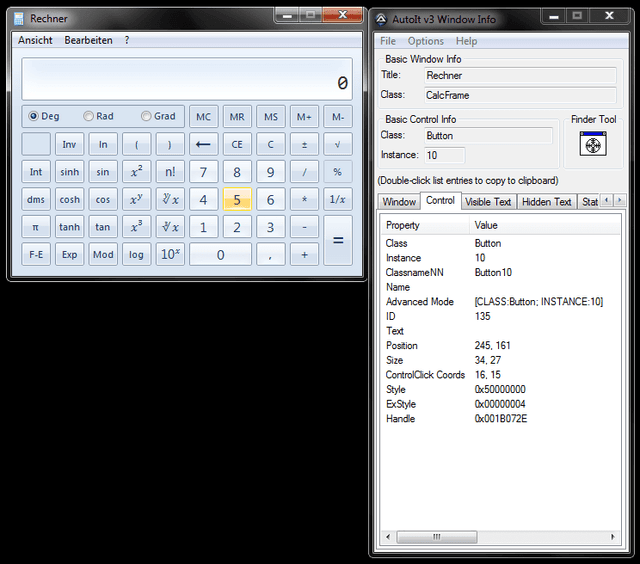Click the pi constant button
The image size is (640, 564).
[35, 227]
